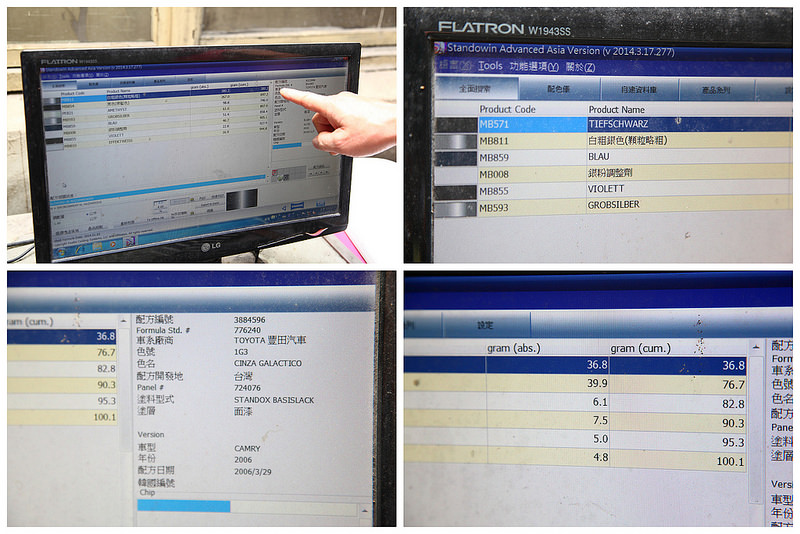
Task: Open the 設定 tab
Action: pos(485,325)
